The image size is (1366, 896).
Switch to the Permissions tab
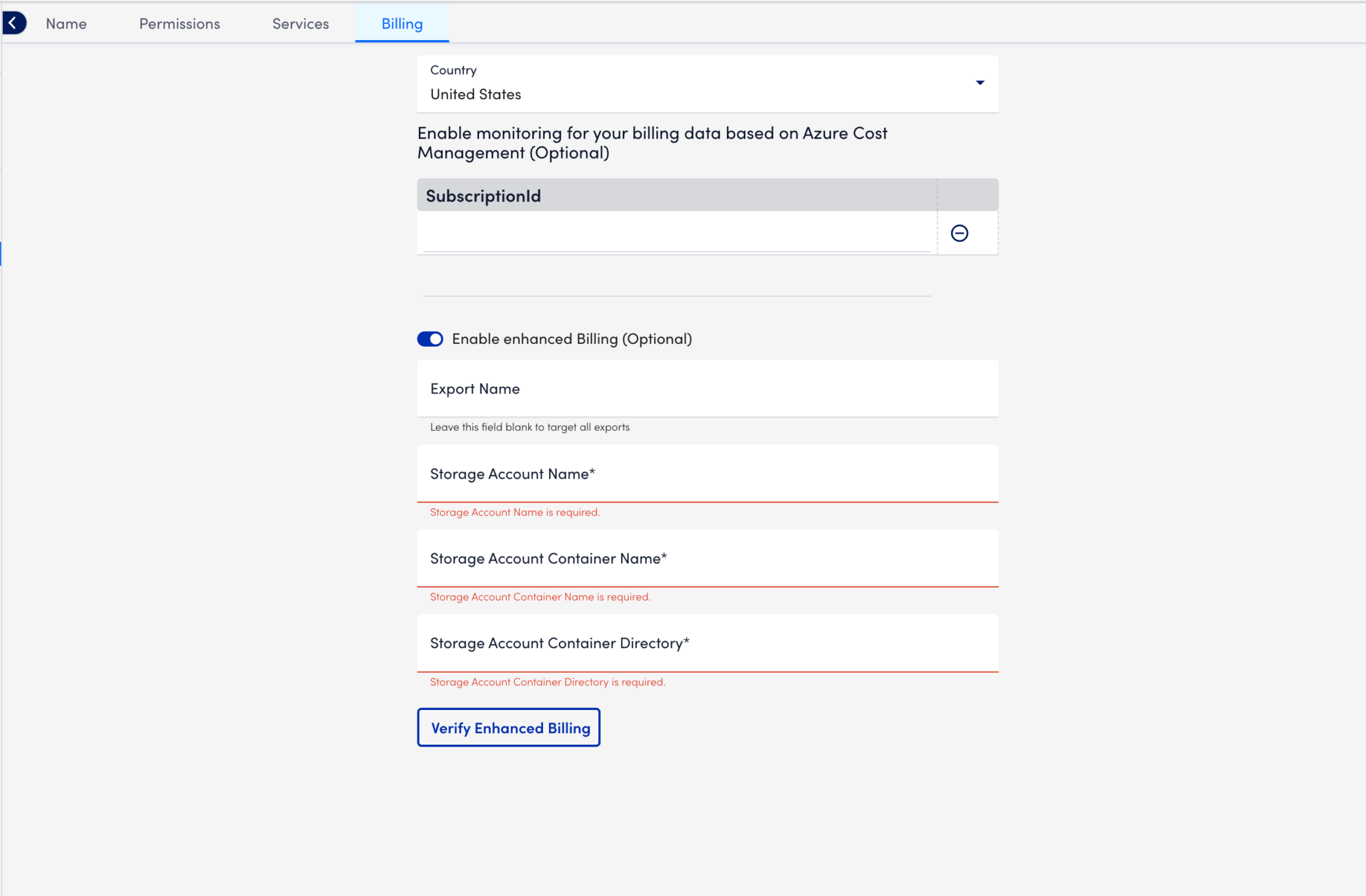tap(179, 23)
